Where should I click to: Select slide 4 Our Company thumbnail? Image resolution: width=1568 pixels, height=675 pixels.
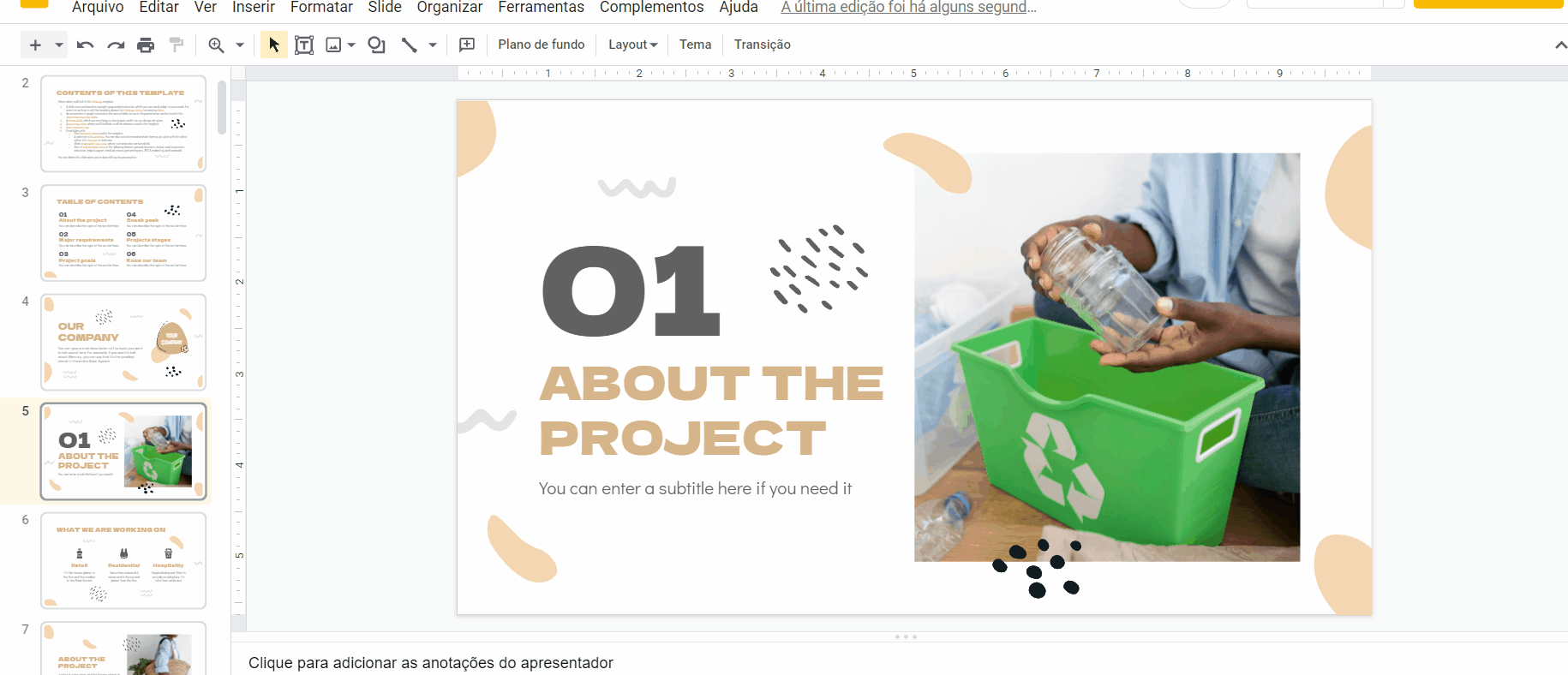(x=123, y=342)
